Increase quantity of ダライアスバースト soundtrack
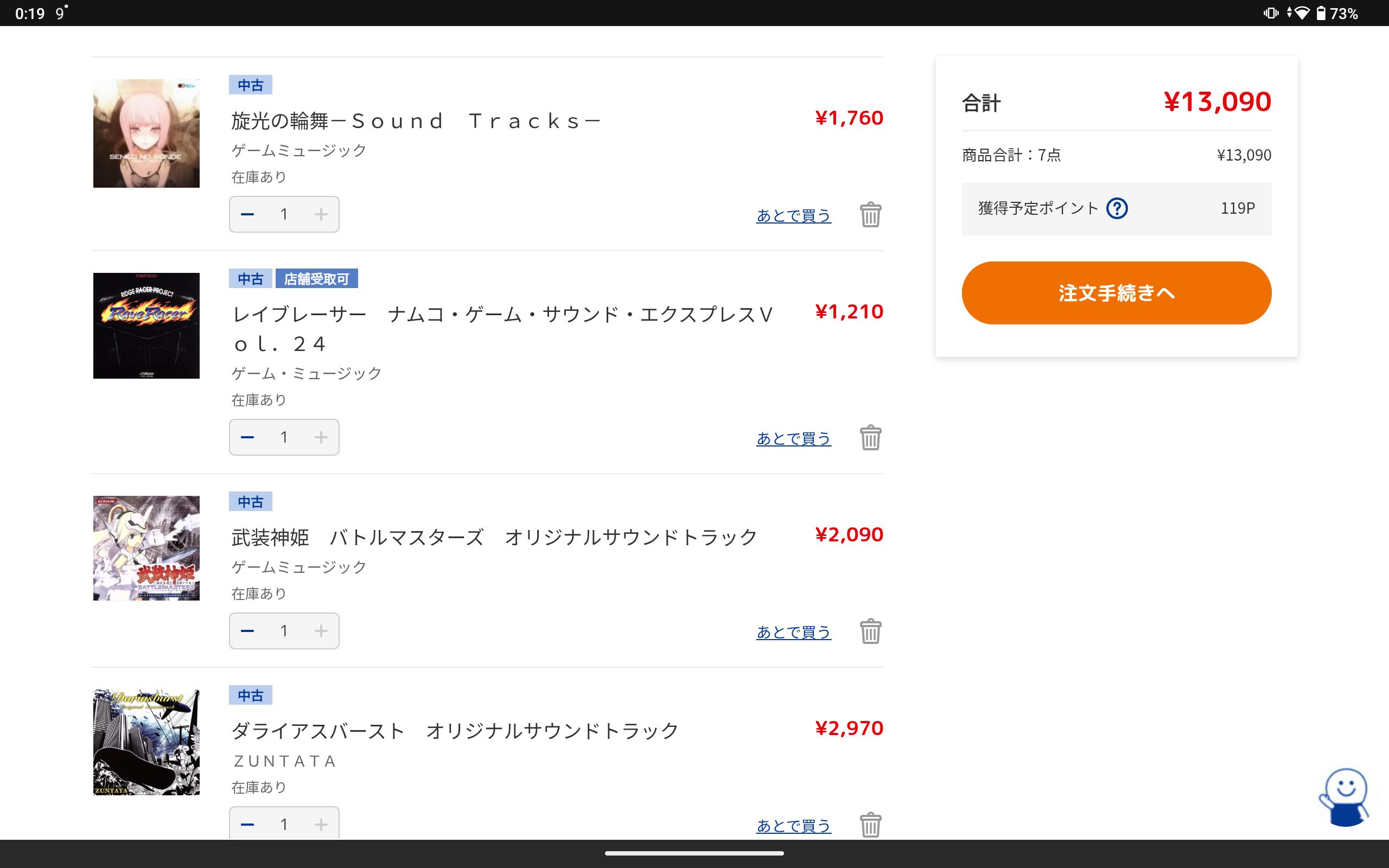Screen dimensions: 1389x868 click(321, 825)
